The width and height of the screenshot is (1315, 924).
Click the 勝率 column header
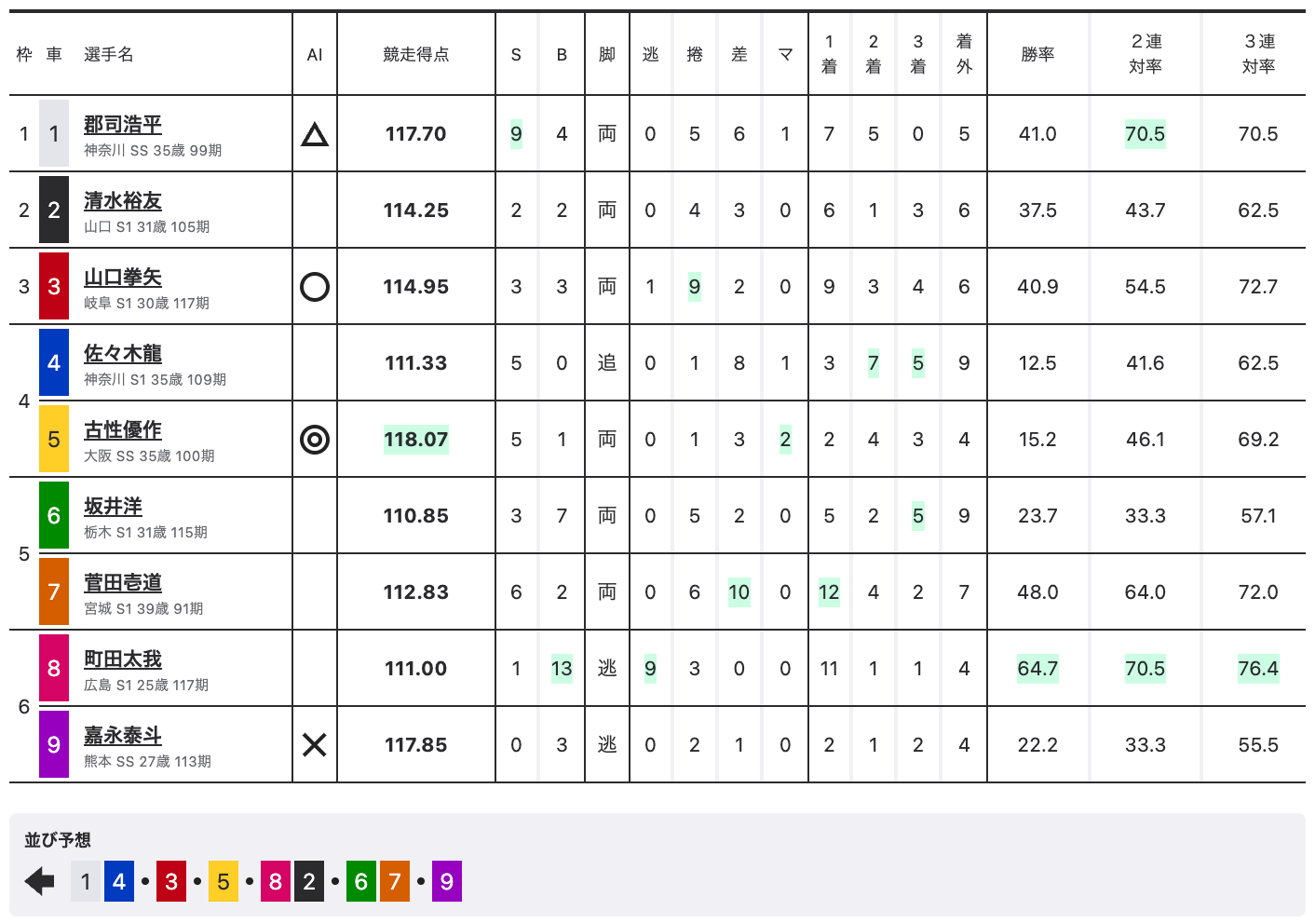coord(1037,55)
